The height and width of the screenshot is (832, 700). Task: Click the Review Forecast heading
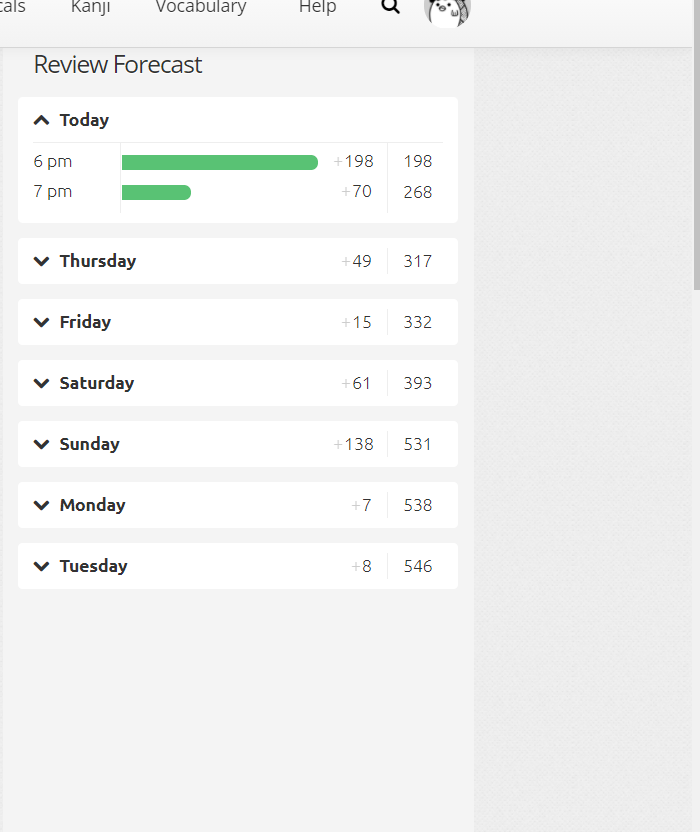[x=118, y=65]
